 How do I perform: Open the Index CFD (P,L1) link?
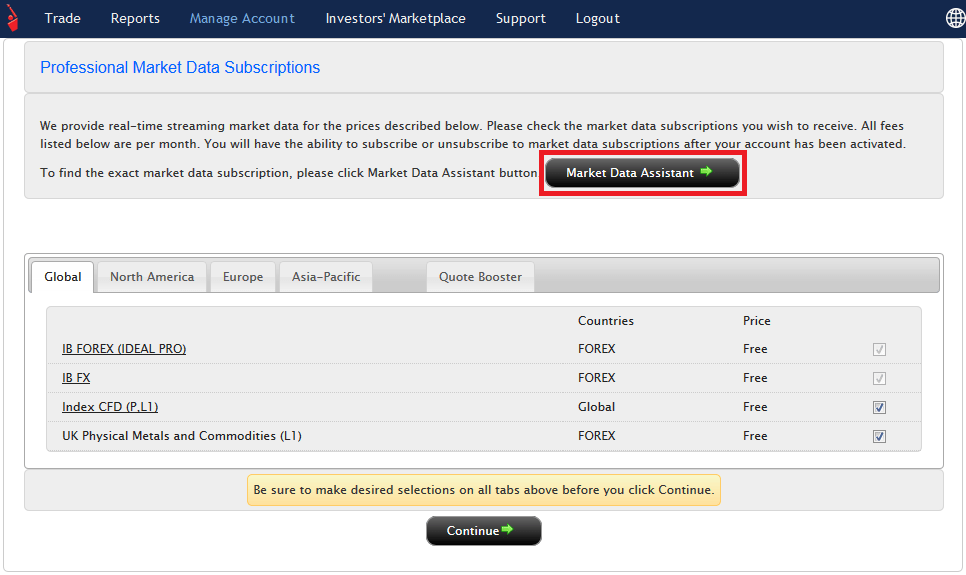coord(110,407)
